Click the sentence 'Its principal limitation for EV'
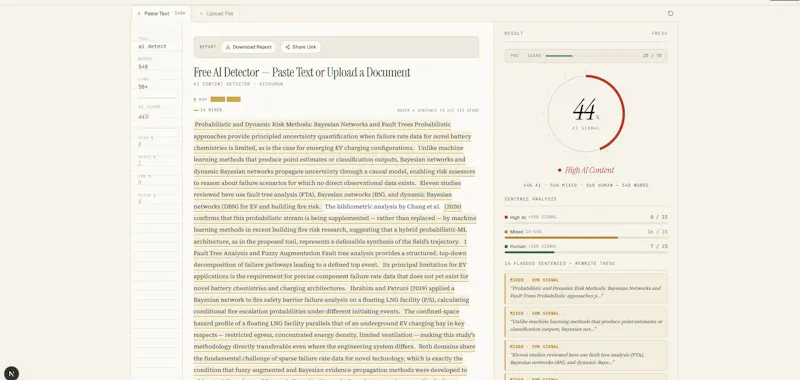Viewport: 800px width, 380px height. pos(331,276)
